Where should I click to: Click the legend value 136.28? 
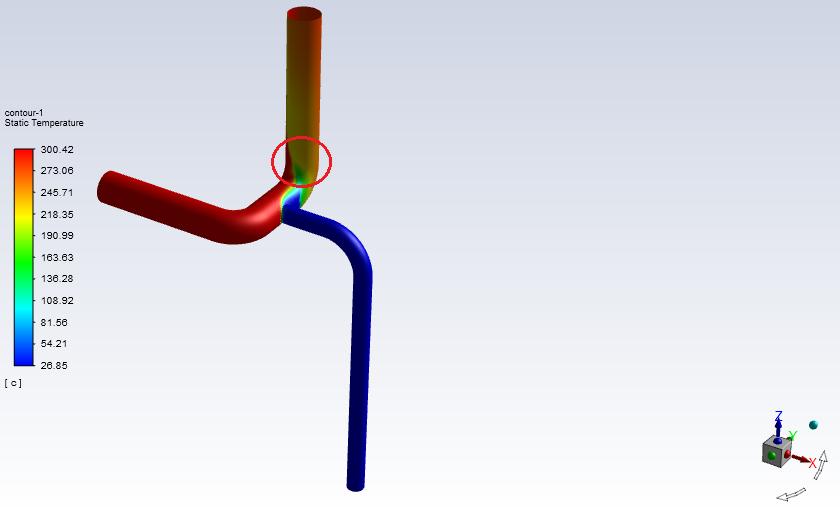click(57, 279)
